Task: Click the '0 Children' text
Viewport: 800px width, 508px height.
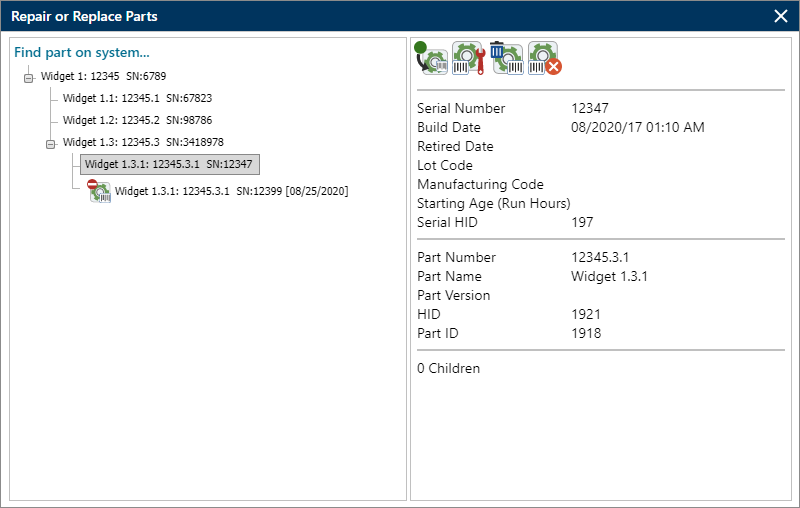Action: pos(448,368)
